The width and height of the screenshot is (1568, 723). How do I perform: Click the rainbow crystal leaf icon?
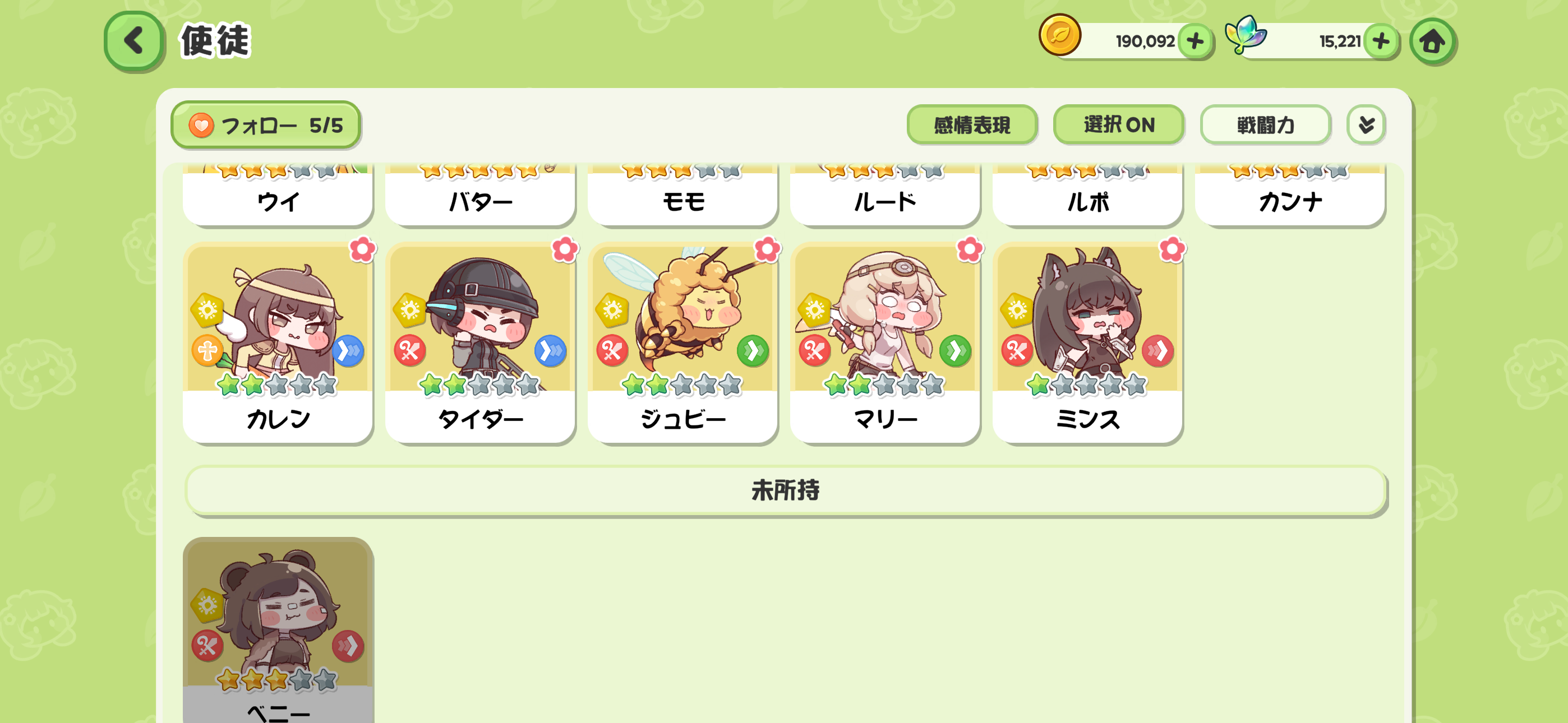1246,35
